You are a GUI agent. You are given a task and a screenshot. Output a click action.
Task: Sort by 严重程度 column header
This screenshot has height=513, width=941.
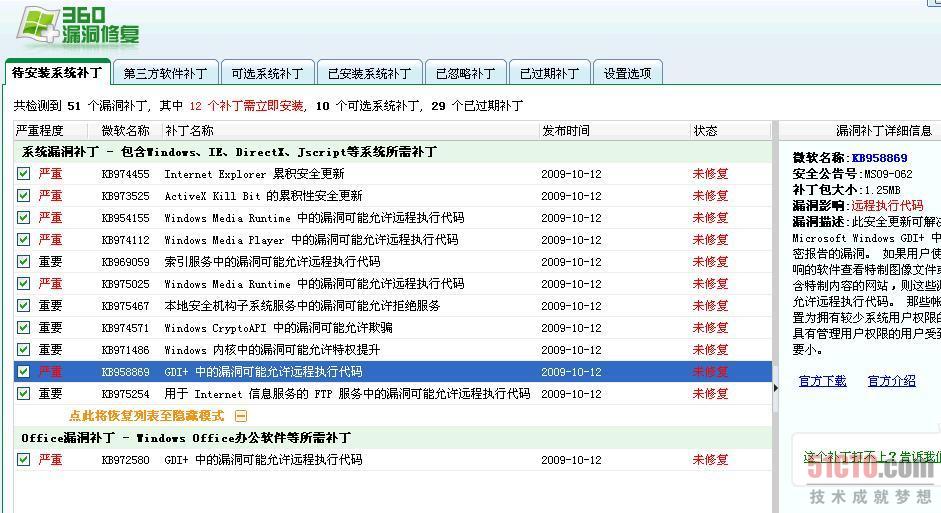[50, 131]
